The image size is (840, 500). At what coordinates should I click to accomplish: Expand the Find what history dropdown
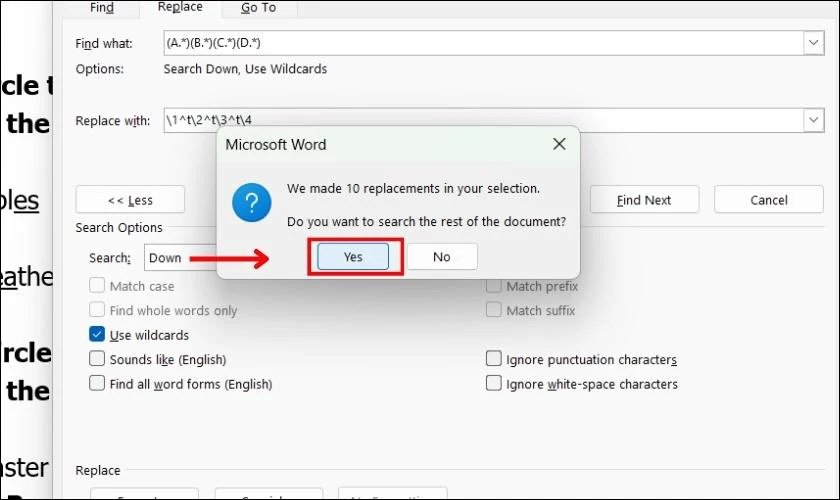click(813, 43)
